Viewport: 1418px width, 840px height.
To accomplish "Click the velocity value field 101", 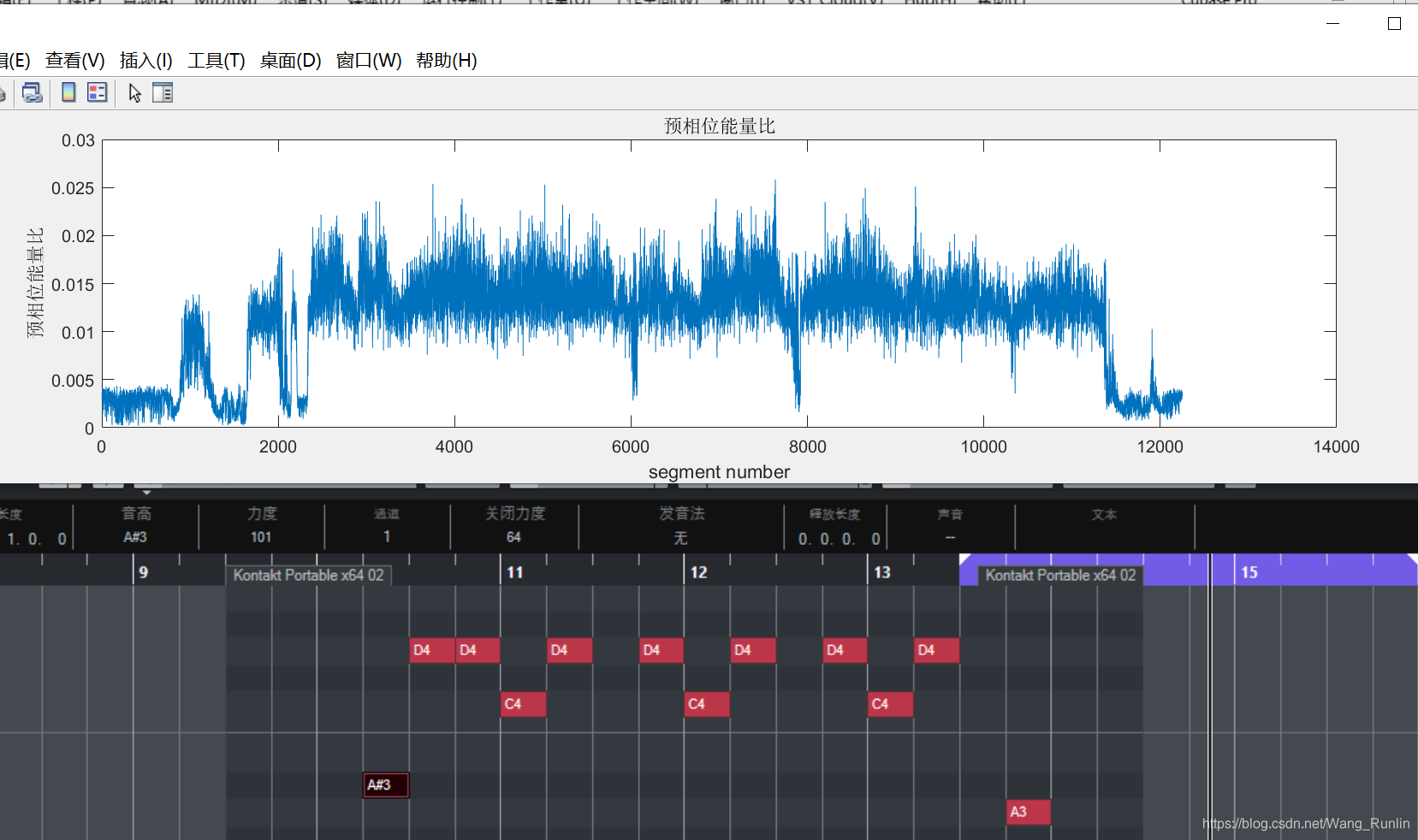I will (261, 537).
